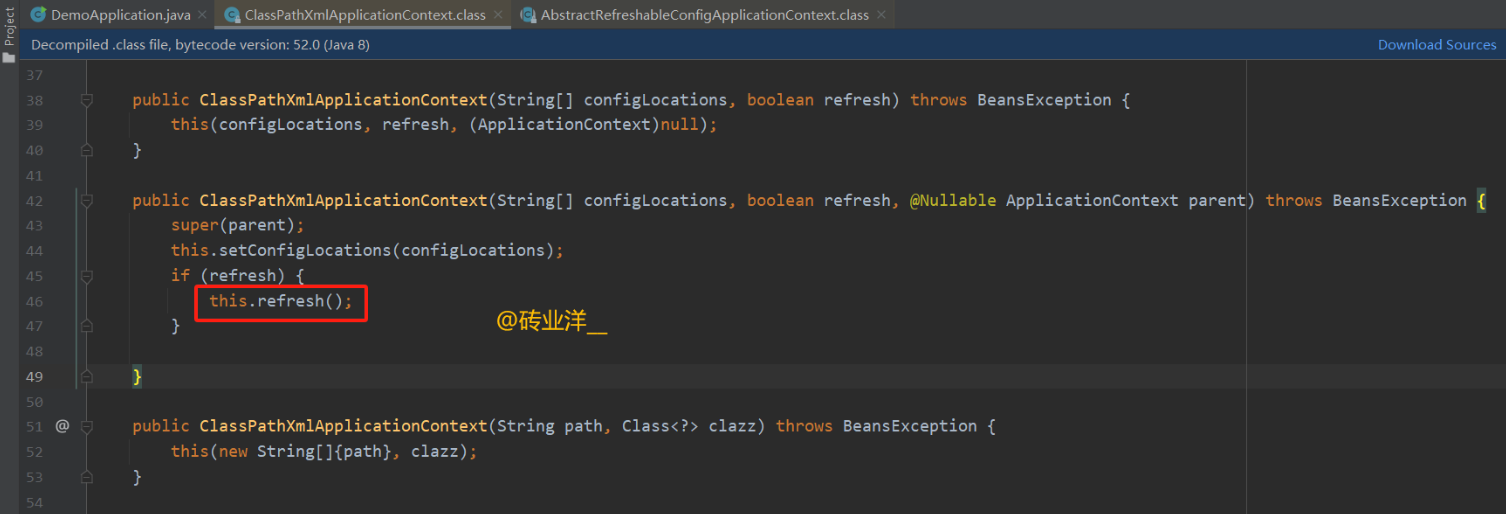Place cursor on this.refresh(); call
This screenshot has width=1506, height=514.
click(x=281, y=301)
